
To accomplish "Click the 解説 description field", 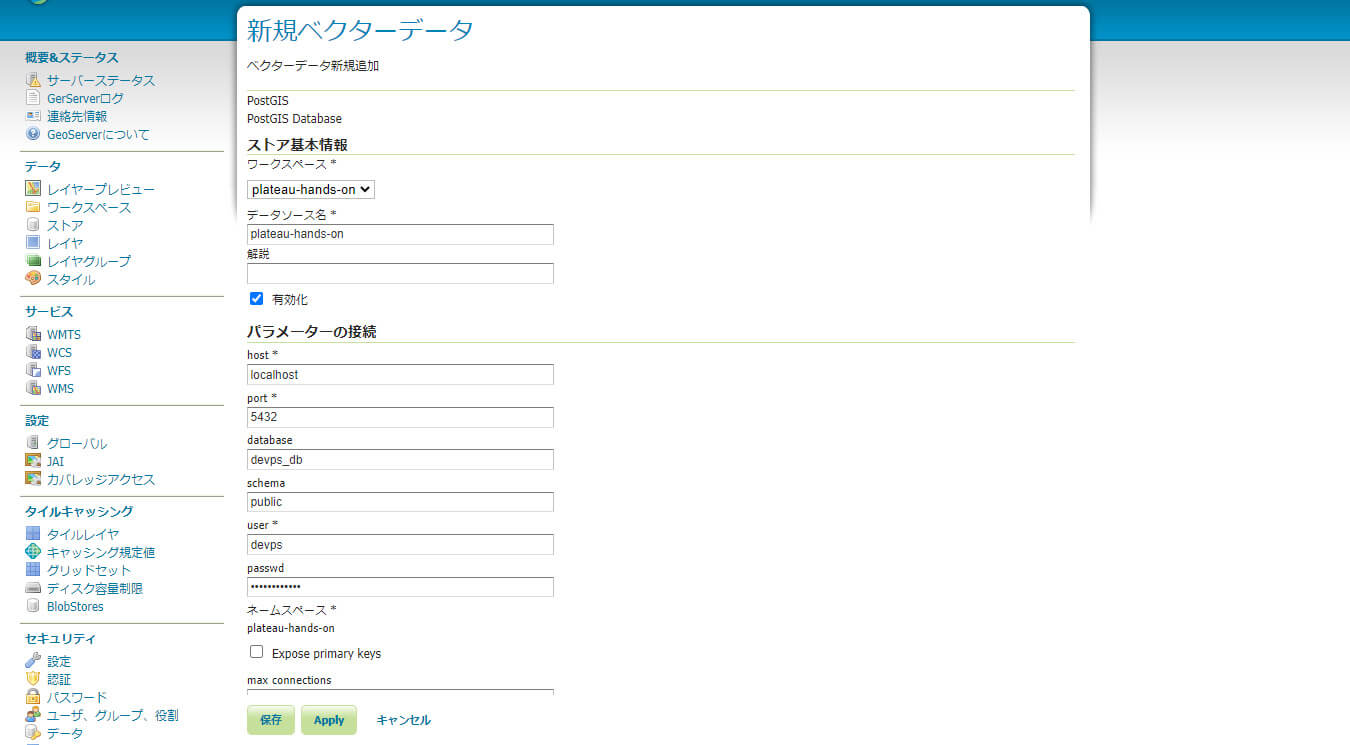I will point(400,273).
